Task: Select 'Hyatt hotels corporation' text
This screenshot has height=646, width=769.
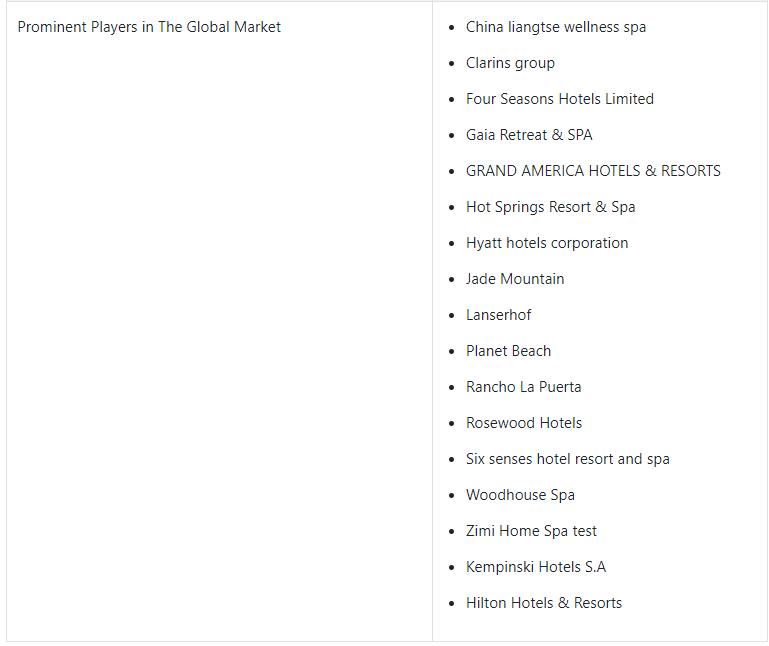Action: pyautogui.click(x=547, y=243)
